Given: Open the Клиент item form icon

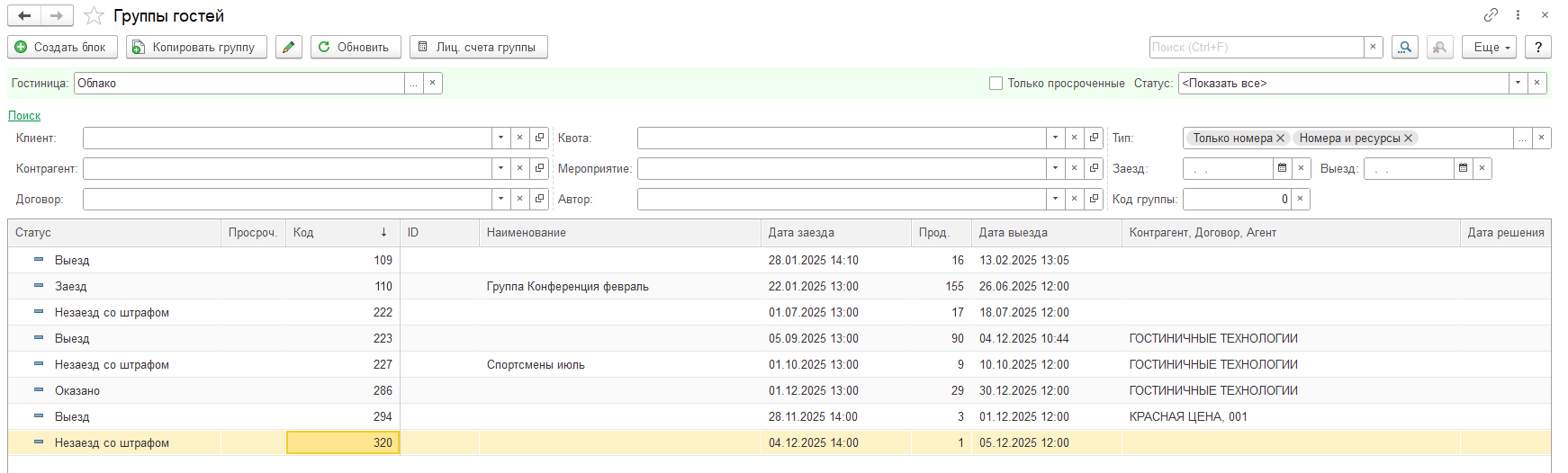Looking at the screenshot, I should [x=539, y=138].
